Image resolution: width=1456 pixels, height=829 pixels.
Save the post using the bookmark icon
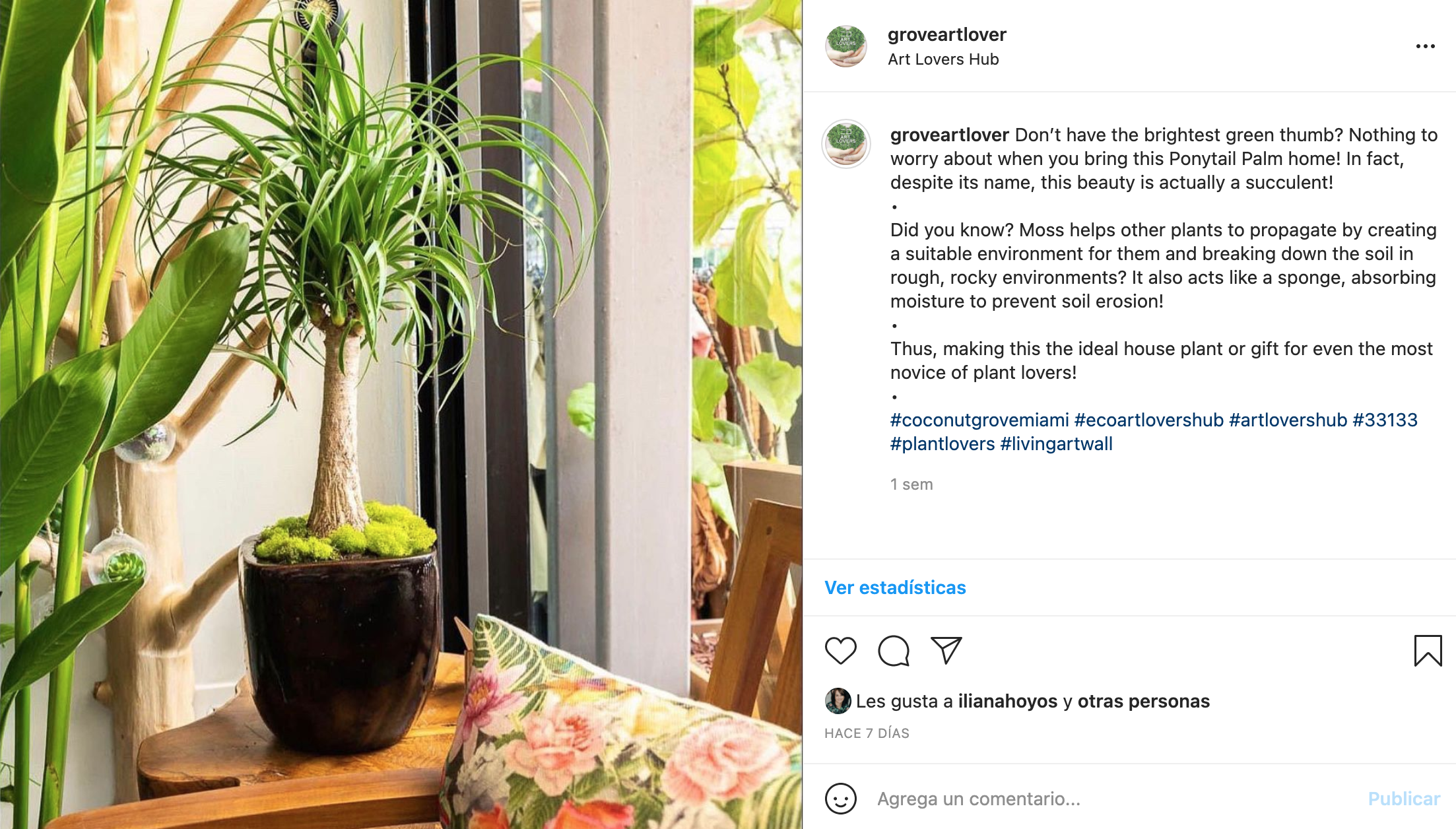1428,651
